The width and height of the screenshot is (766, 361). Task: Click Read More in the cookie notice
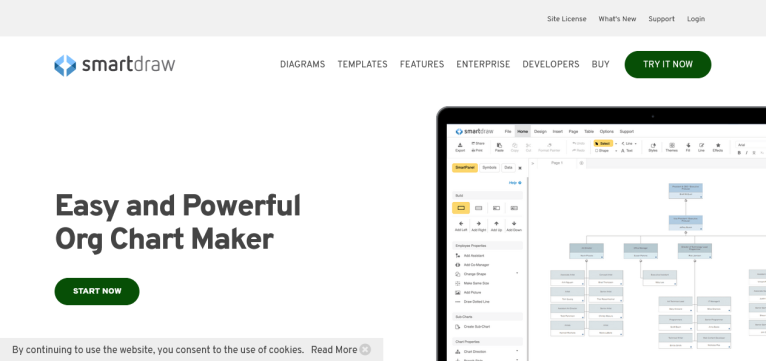coord(334,350)
